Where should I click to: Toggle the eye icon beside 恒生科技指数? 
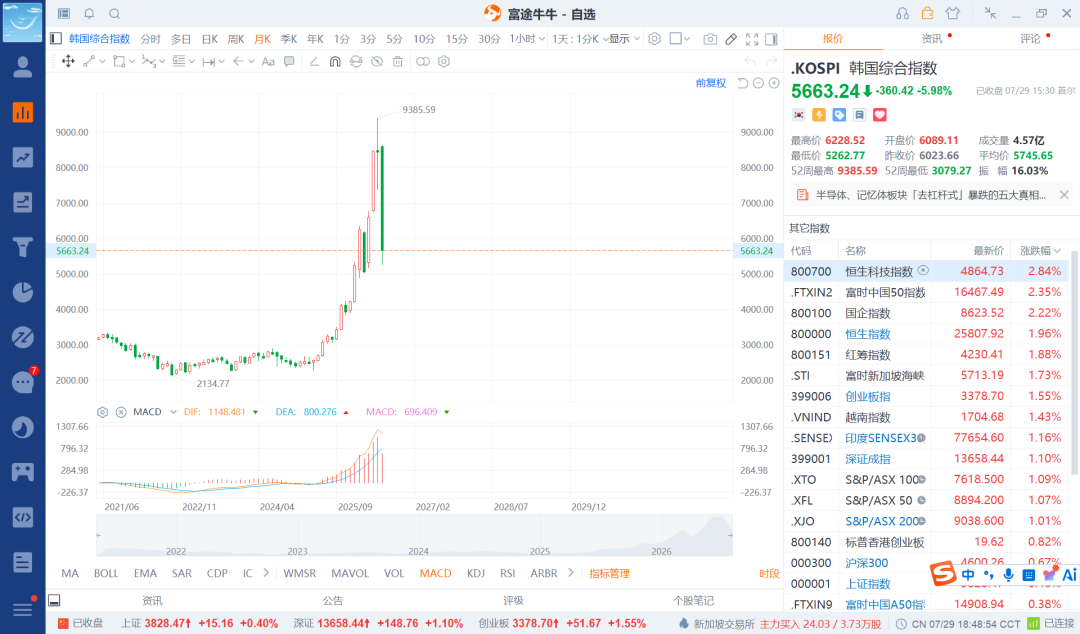pyautogui.click(x=923, y=271)
